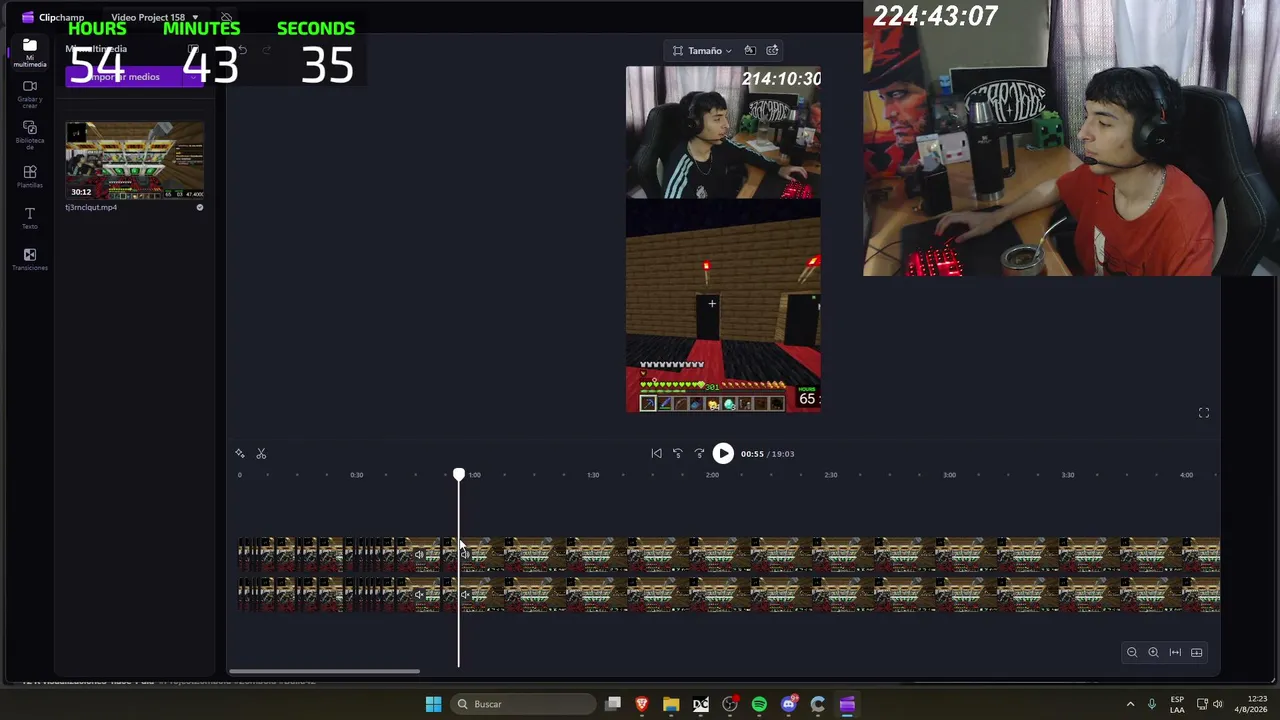1280x720 pixels.
Task: Open Discord from the taskbar
Action: point(788,704)
